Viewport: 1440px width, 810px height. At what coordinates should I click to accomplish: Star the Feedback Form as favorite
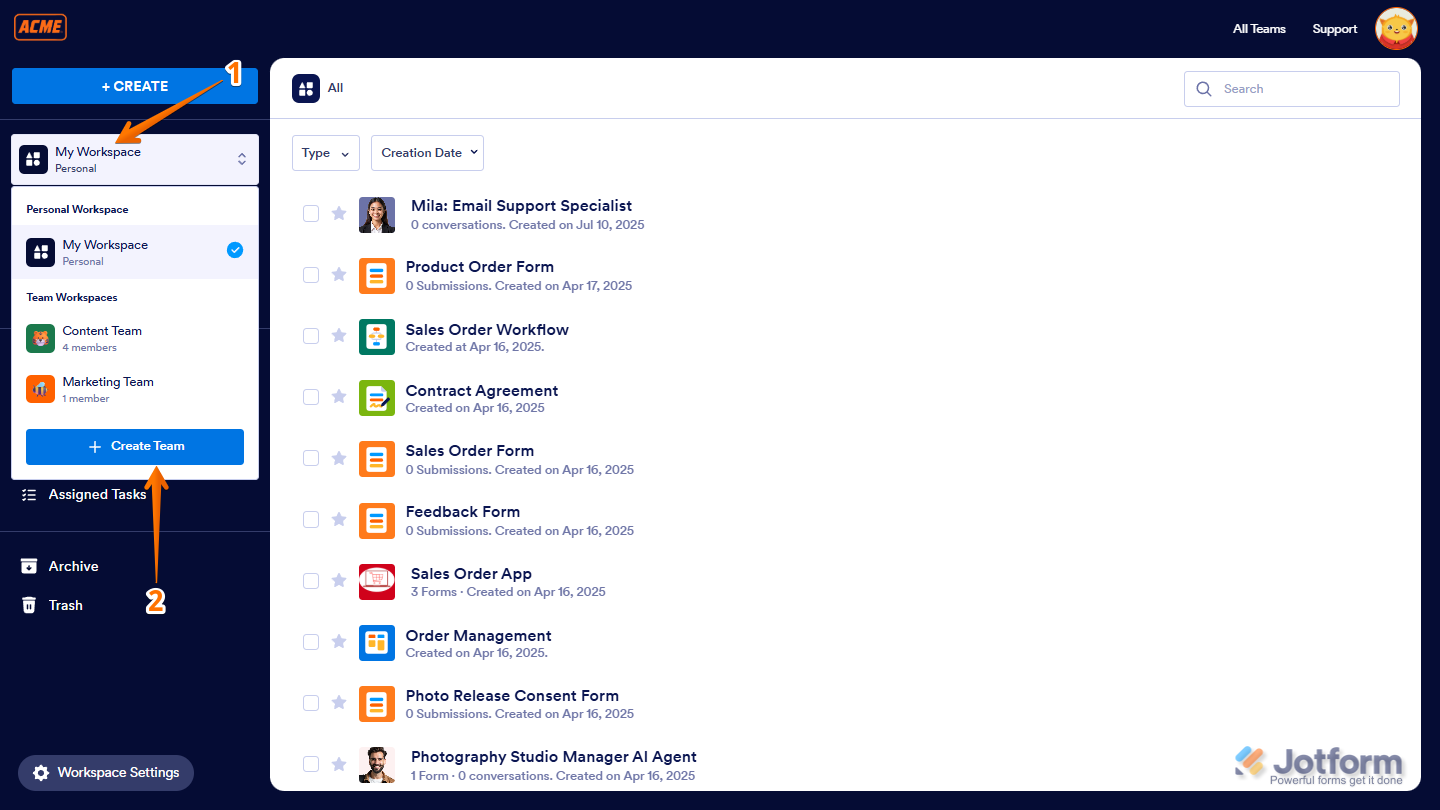click(x=339, y=519)
